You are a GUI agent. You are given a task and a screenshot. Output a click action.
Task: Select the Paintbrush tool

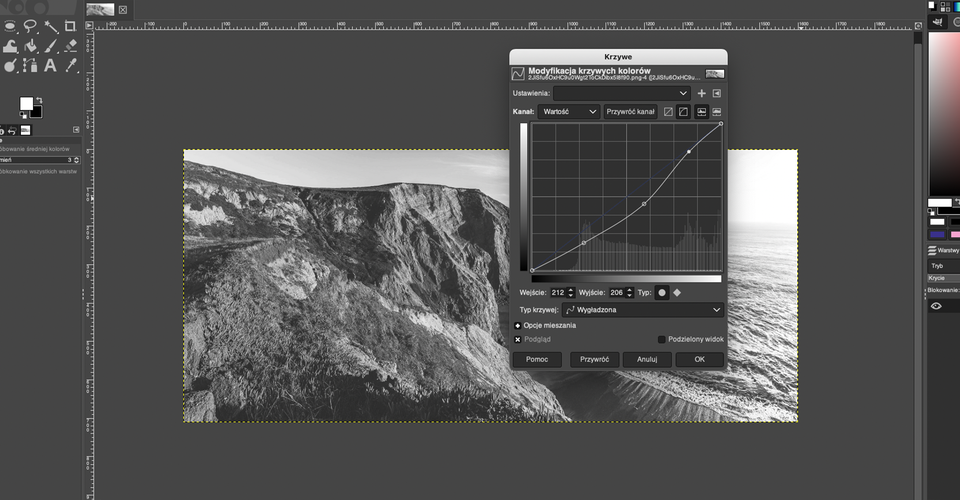point(50,46)
